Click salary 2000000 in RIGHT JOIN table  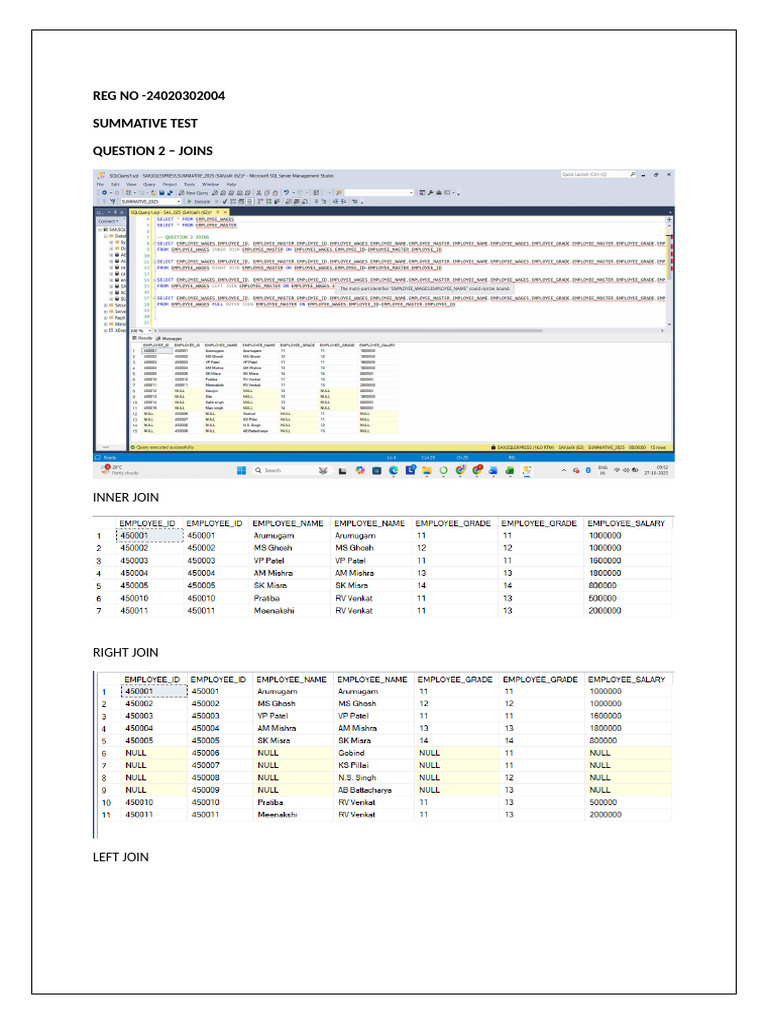coord(605,815)
